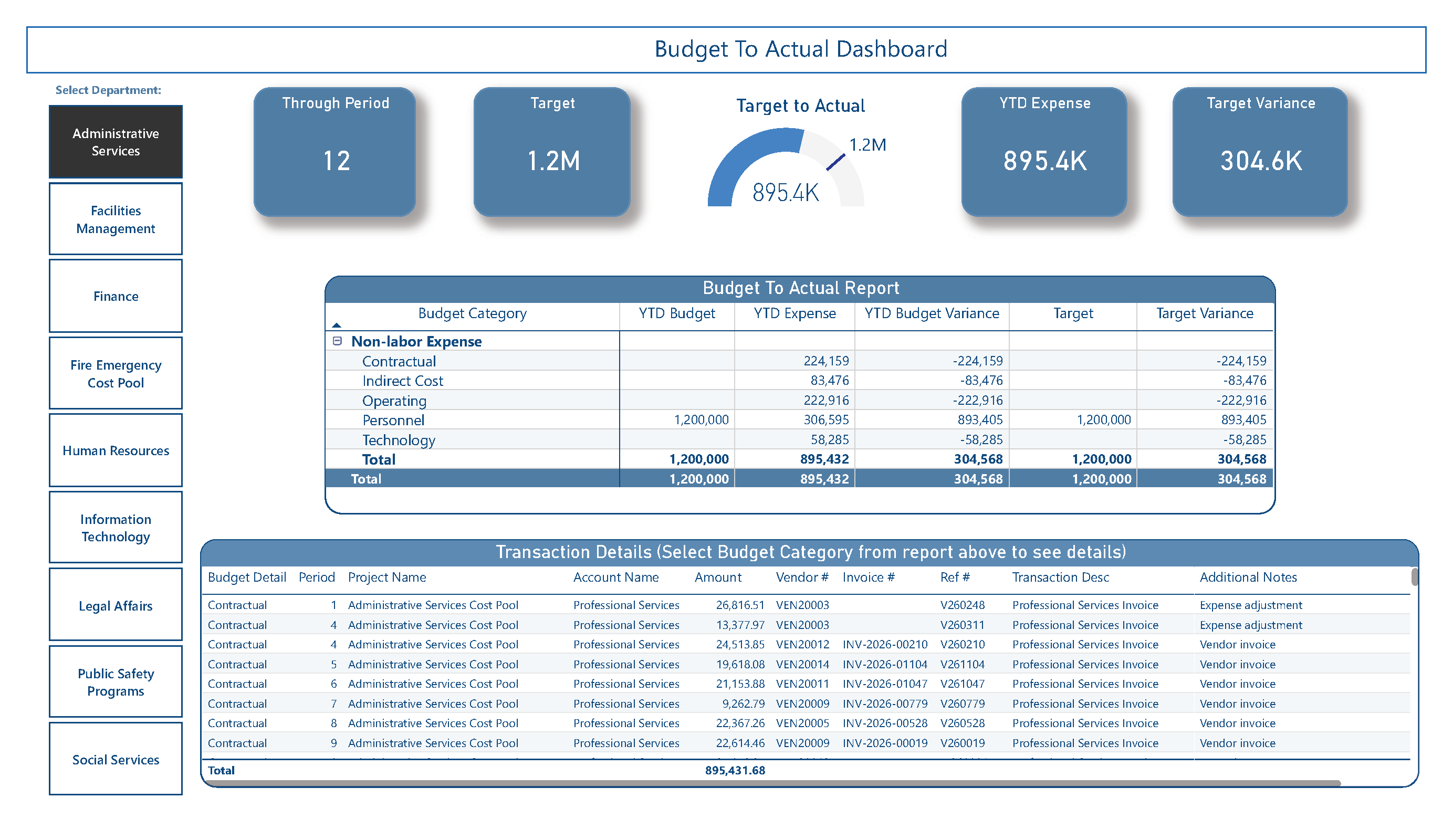The image size is (1453, 840).
Task: Click the Vendor # column header
Action: point(802,577)
